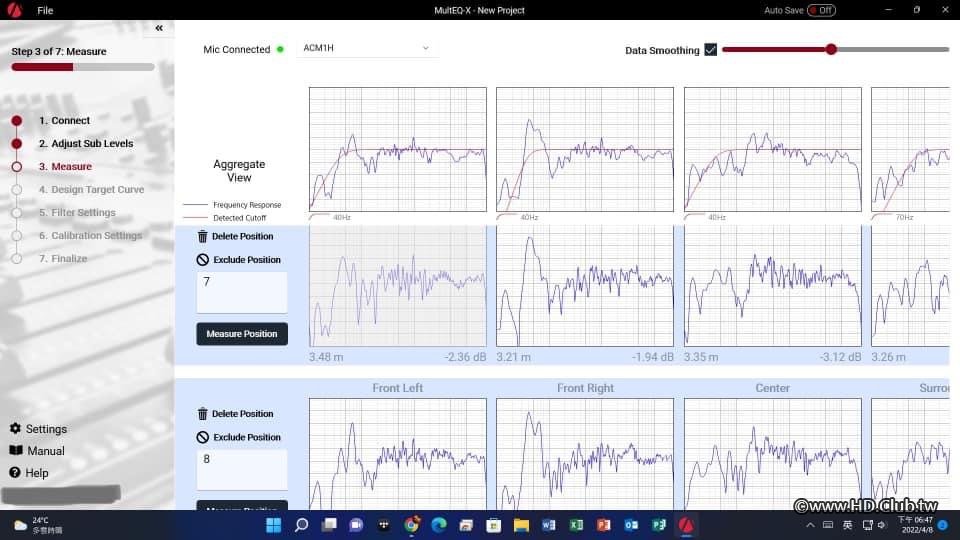Launch Project from taskbar
The height and width of the screenshot is (540, 960).
coord(659,525)
